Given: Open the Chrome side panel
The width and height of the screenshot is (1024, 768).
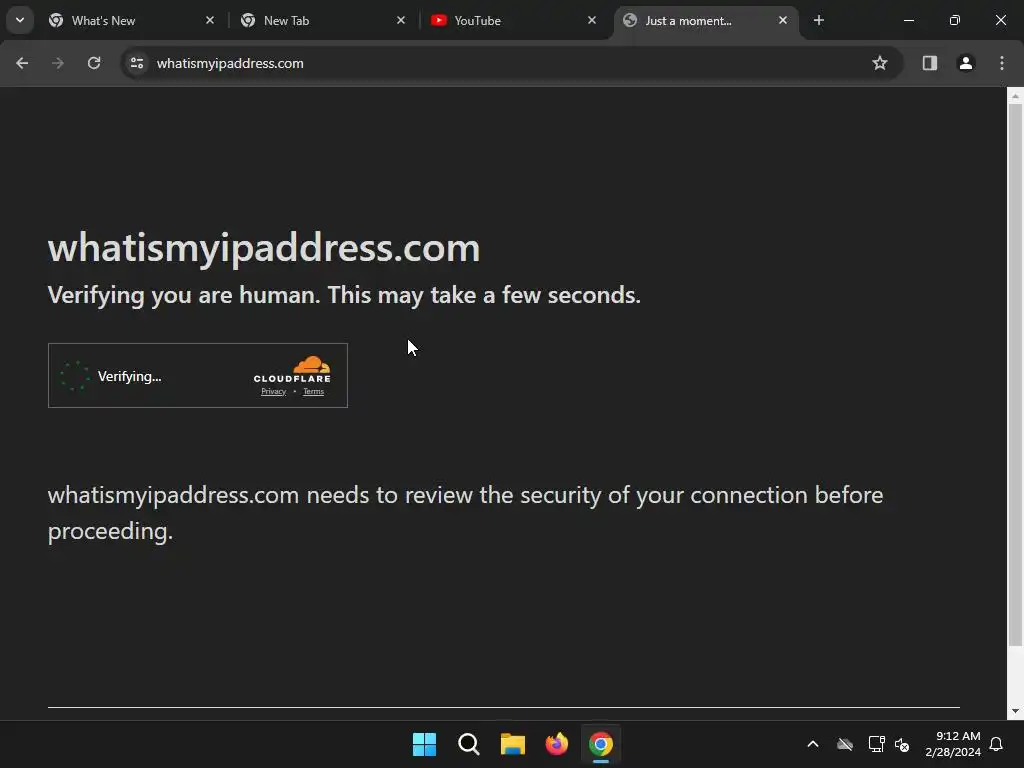Looking at the screenshot, I should tap(929, 63).
